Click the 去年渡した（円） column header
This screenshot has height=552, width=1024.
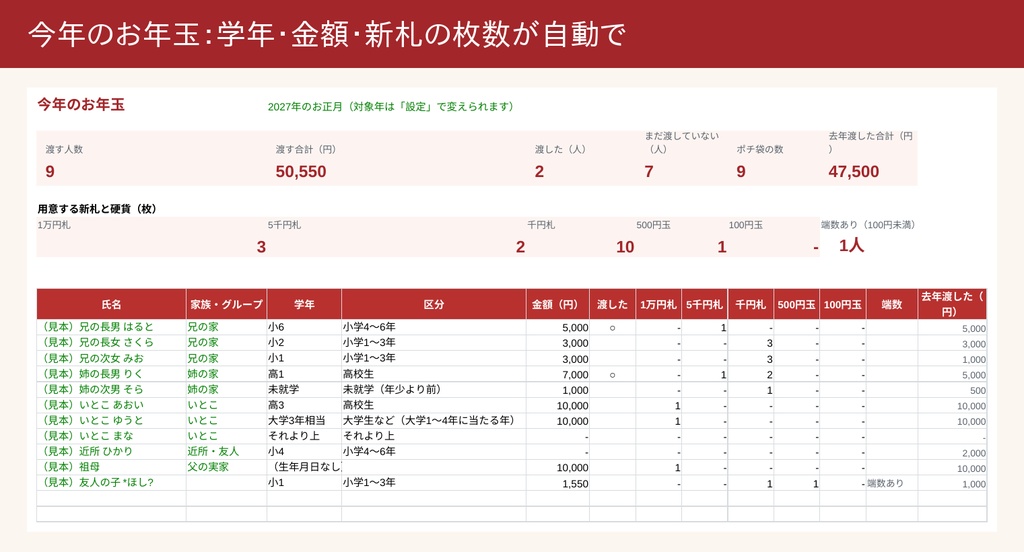click(952, 304)
